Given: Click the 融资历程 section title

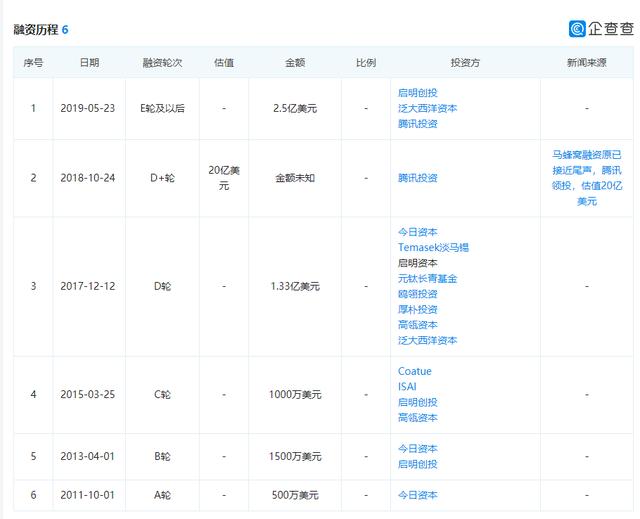Looking at the screenshot, I should click(x=36, y=30).
